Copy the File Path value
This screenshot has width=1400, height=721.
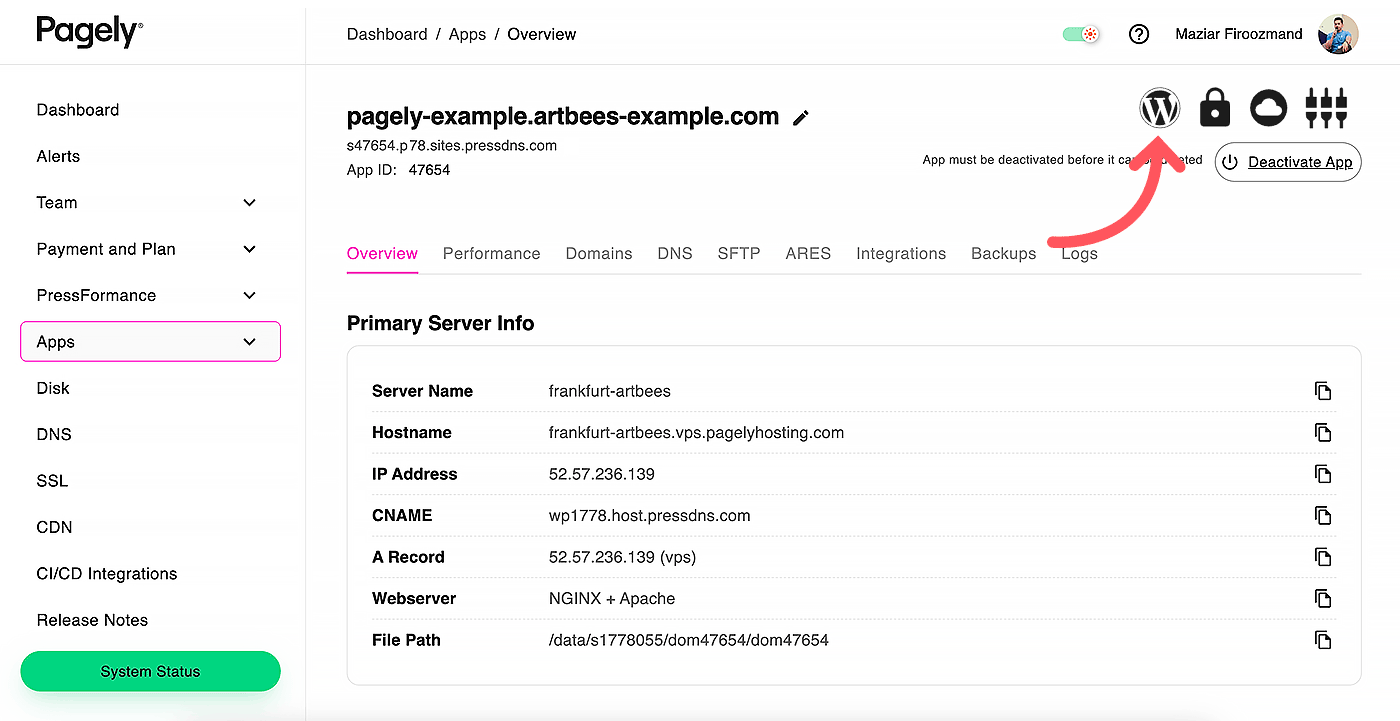[x=1323, y=640]
